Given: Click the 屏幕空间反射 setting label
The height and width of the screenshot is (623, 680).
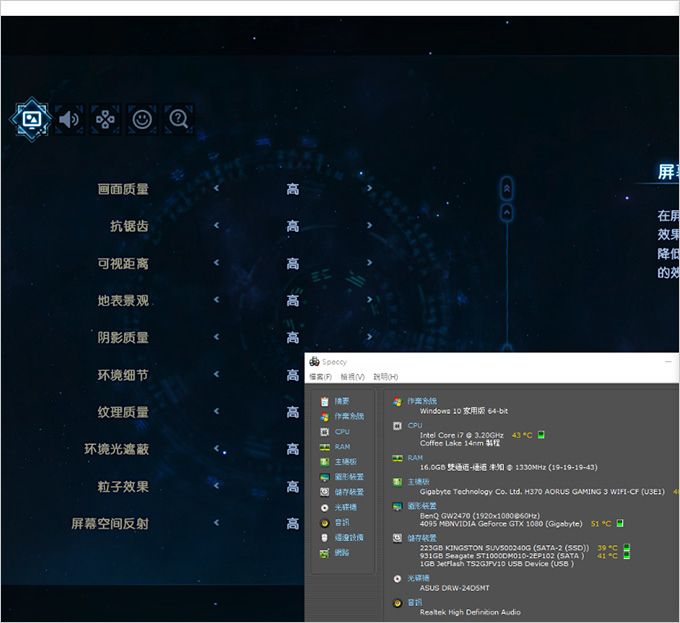Looking at the screenshot, I should click(x=110, y=524).
